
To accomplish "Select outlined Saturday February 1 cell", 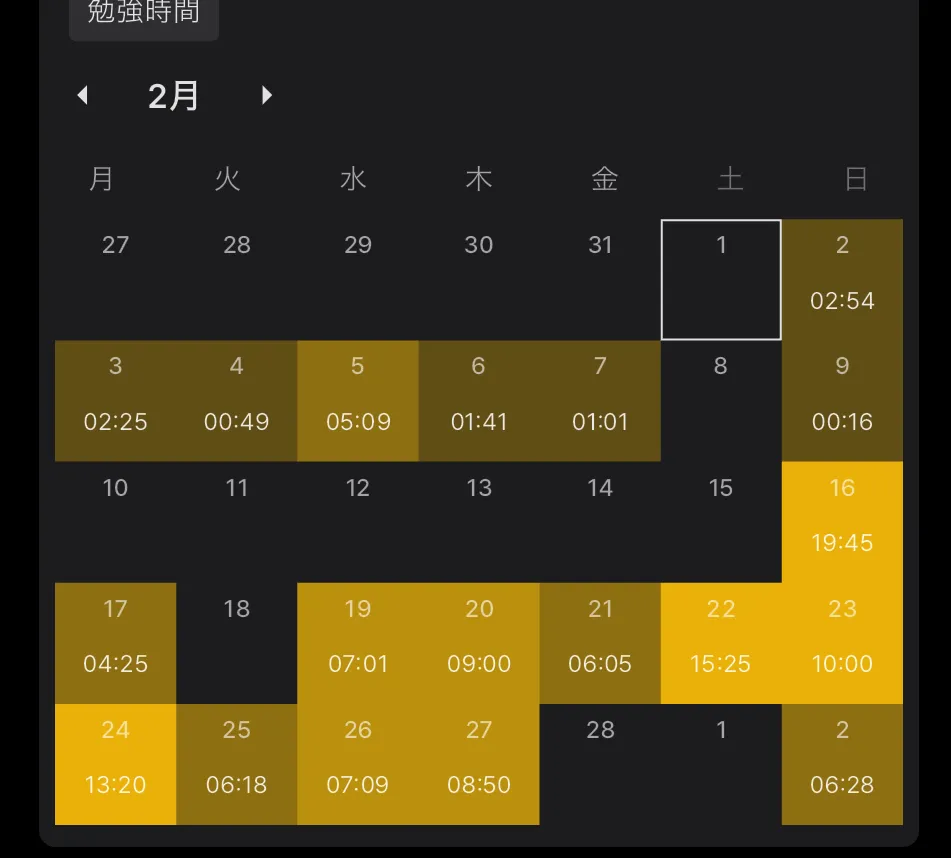I will (x=721, y=280).
